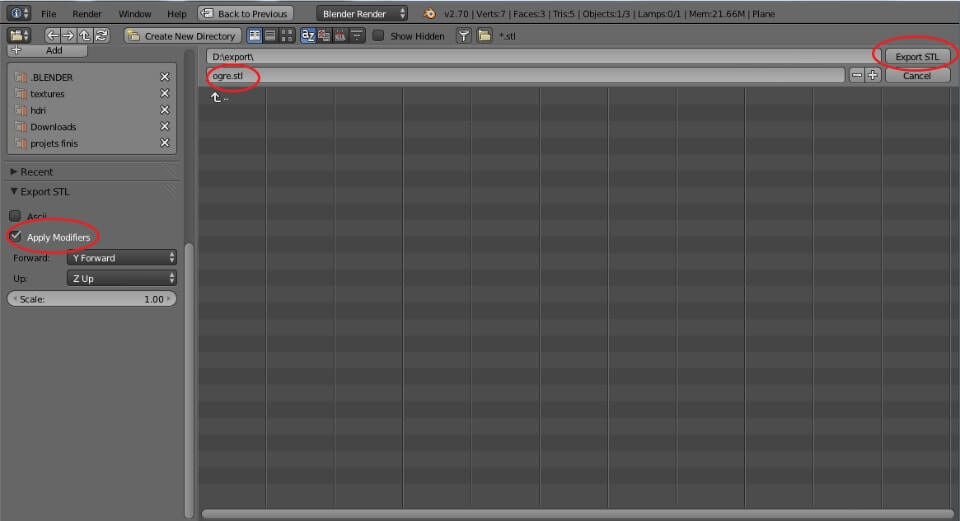Open the projets finis bookmark
Image resolution: width=960 pixels, height=521 pixels.
pos(54,143)
